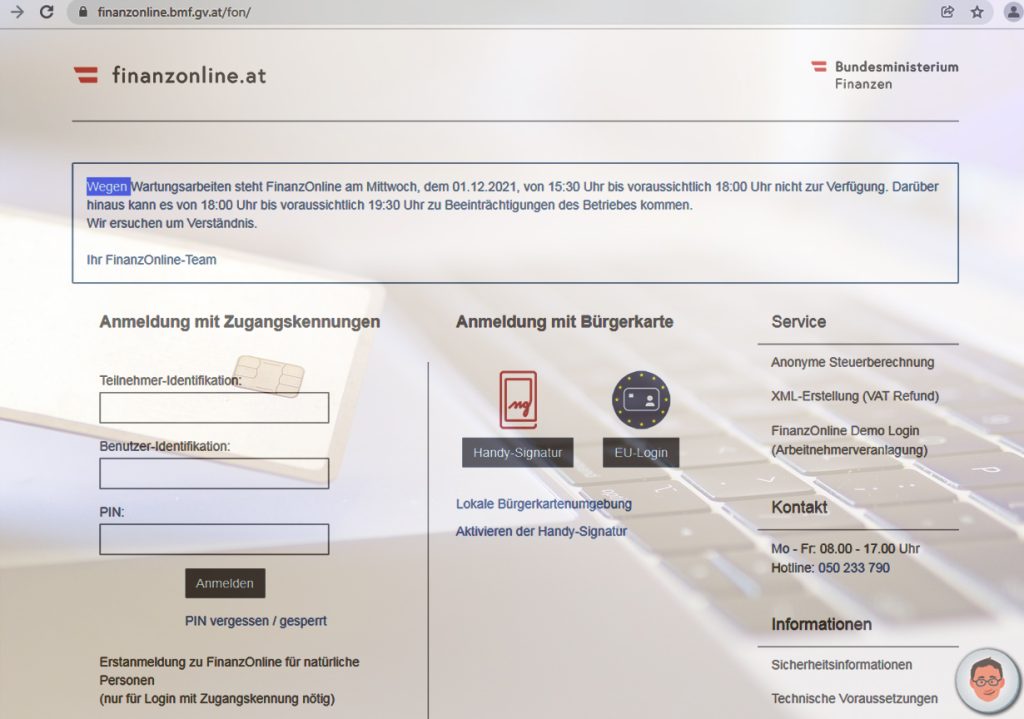Click the Handy-Signatur button
Viewport: 1024px width, 719px height.
tap(518, 453)
